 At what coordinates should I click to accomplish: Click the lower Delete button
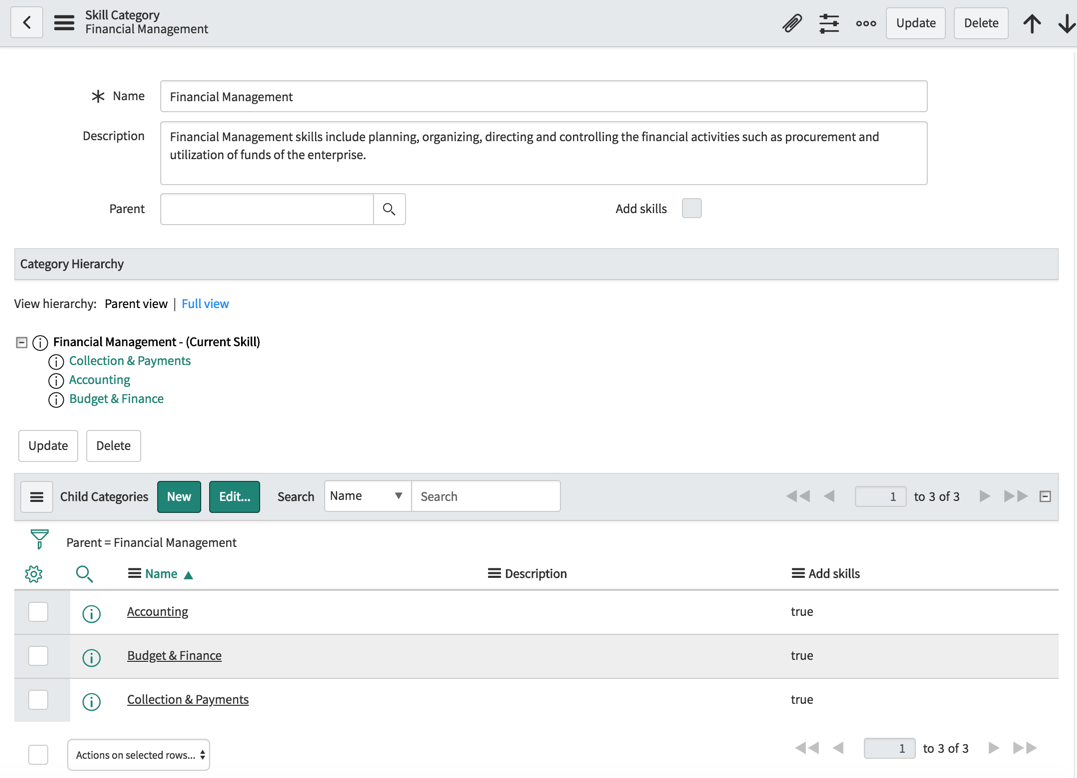click(113, 446)
